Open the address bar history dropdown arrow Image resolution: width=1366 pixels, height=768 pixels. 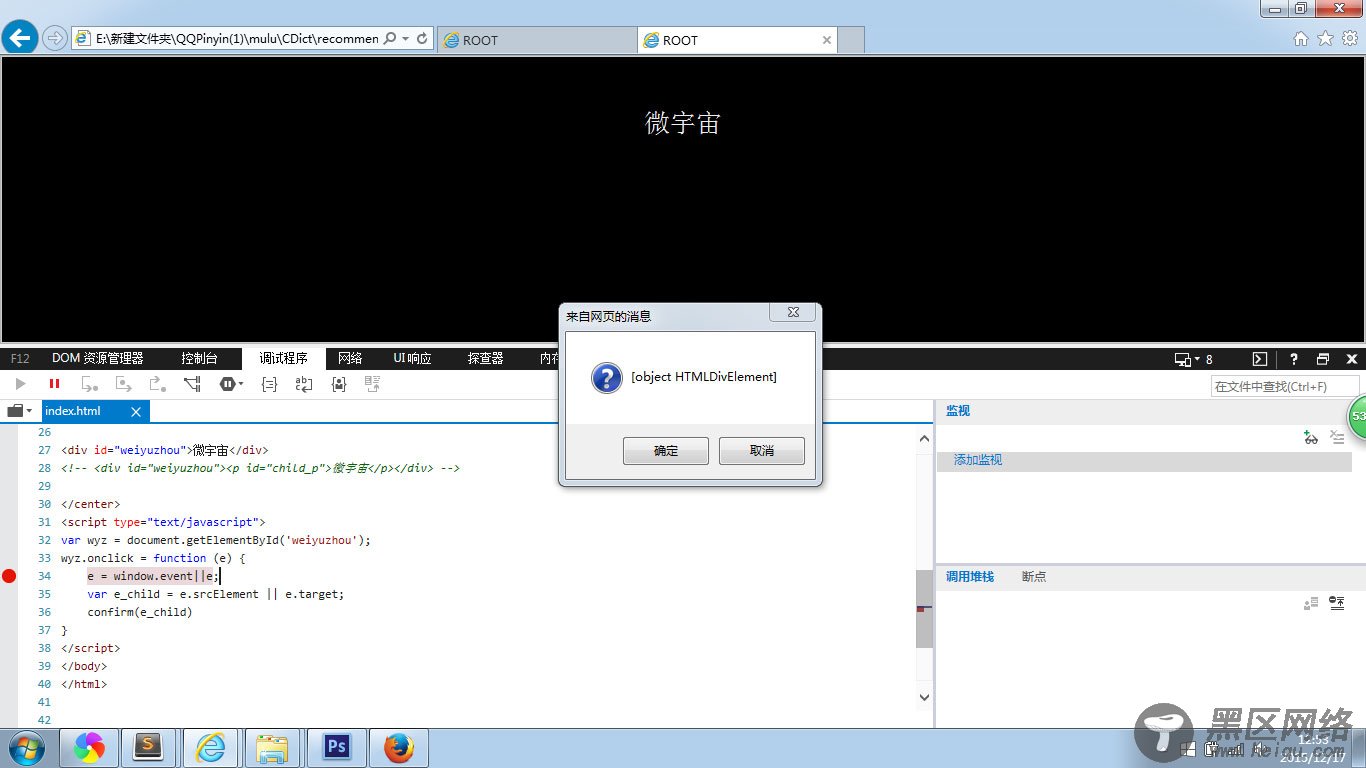405,39
